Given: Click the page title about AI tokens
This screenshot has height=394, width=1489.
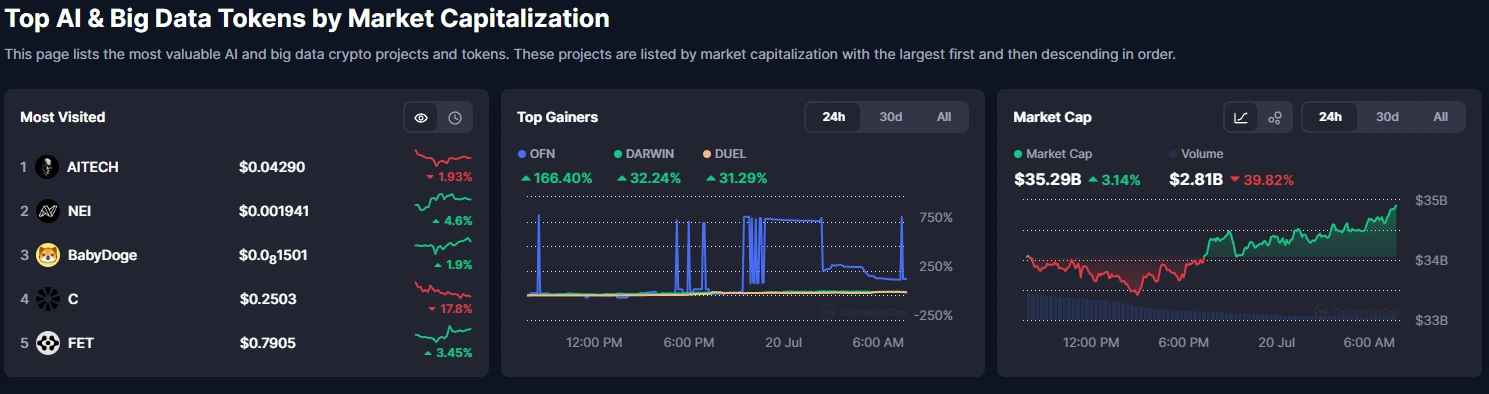Looking at the screenshot, I should [x=308, y=18].
